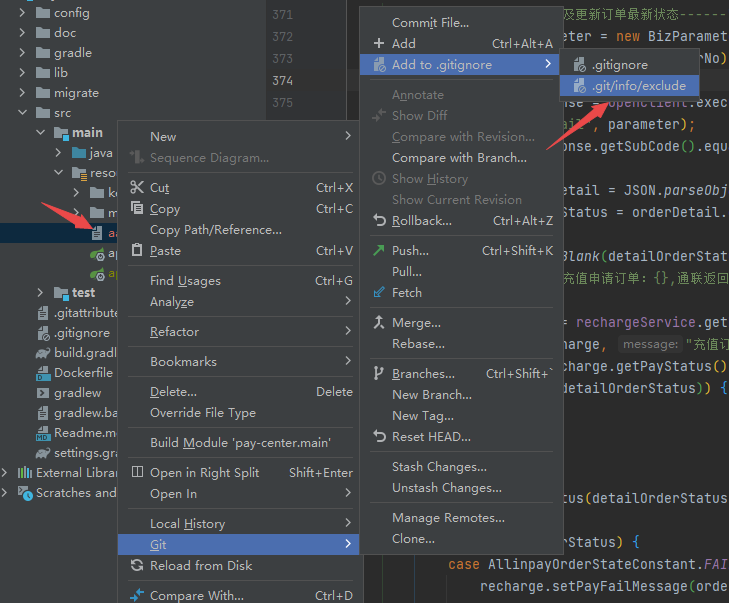Screen dimensions: 729x603
Task: Select the .gitattributes file in tree
Action: pos(86,313)
